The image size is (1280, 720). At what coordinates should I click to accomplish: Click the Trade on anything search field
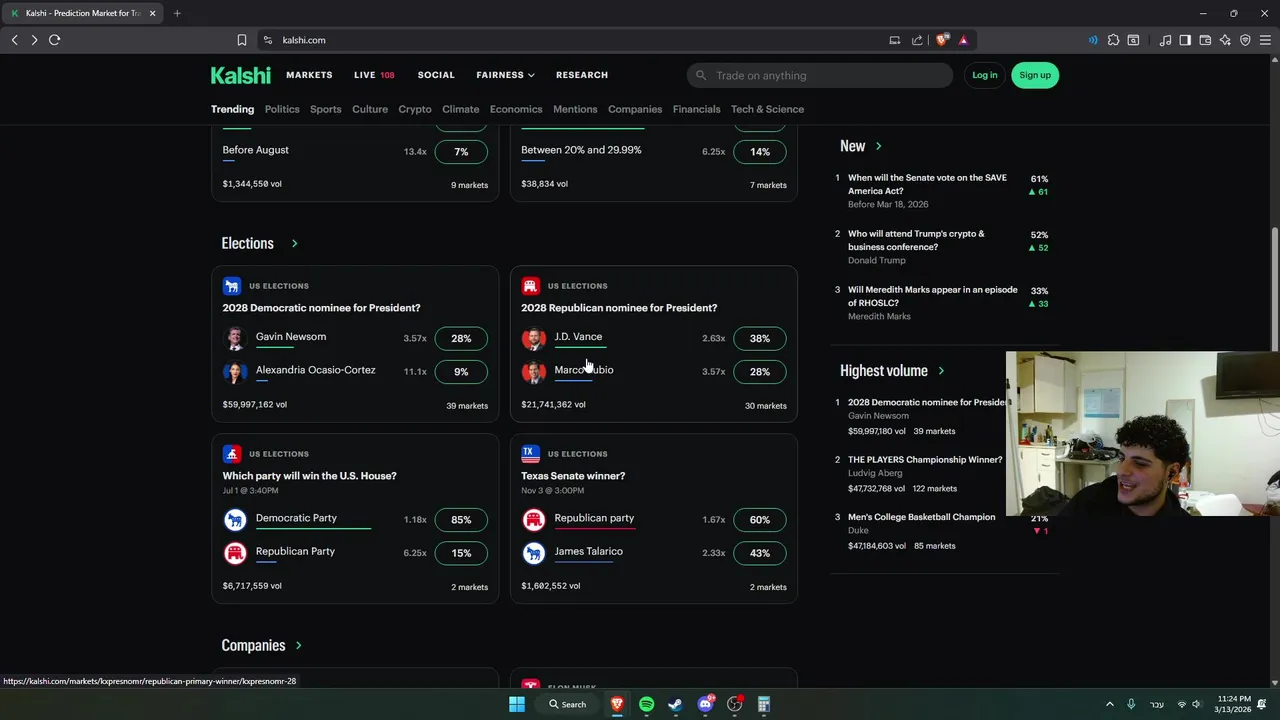click(820, 75)
